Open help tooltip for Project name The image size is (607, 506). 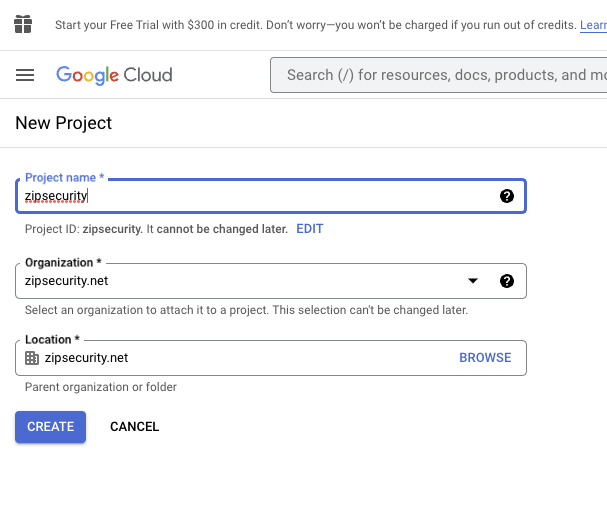pyautogui.click(x=506, y=196)
